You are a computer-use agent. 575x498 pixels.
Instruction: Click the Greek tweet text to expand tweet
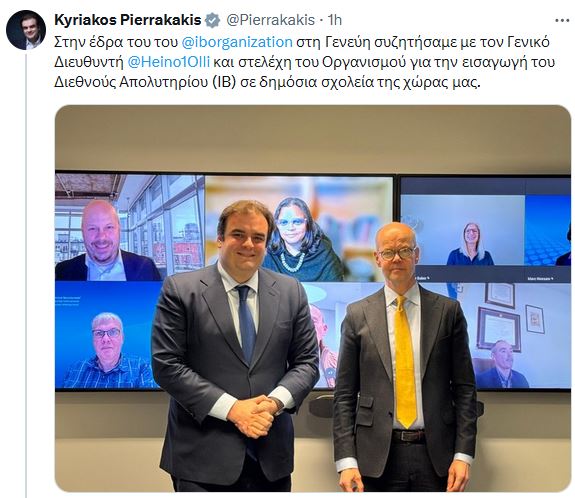[x=305, y=62]
